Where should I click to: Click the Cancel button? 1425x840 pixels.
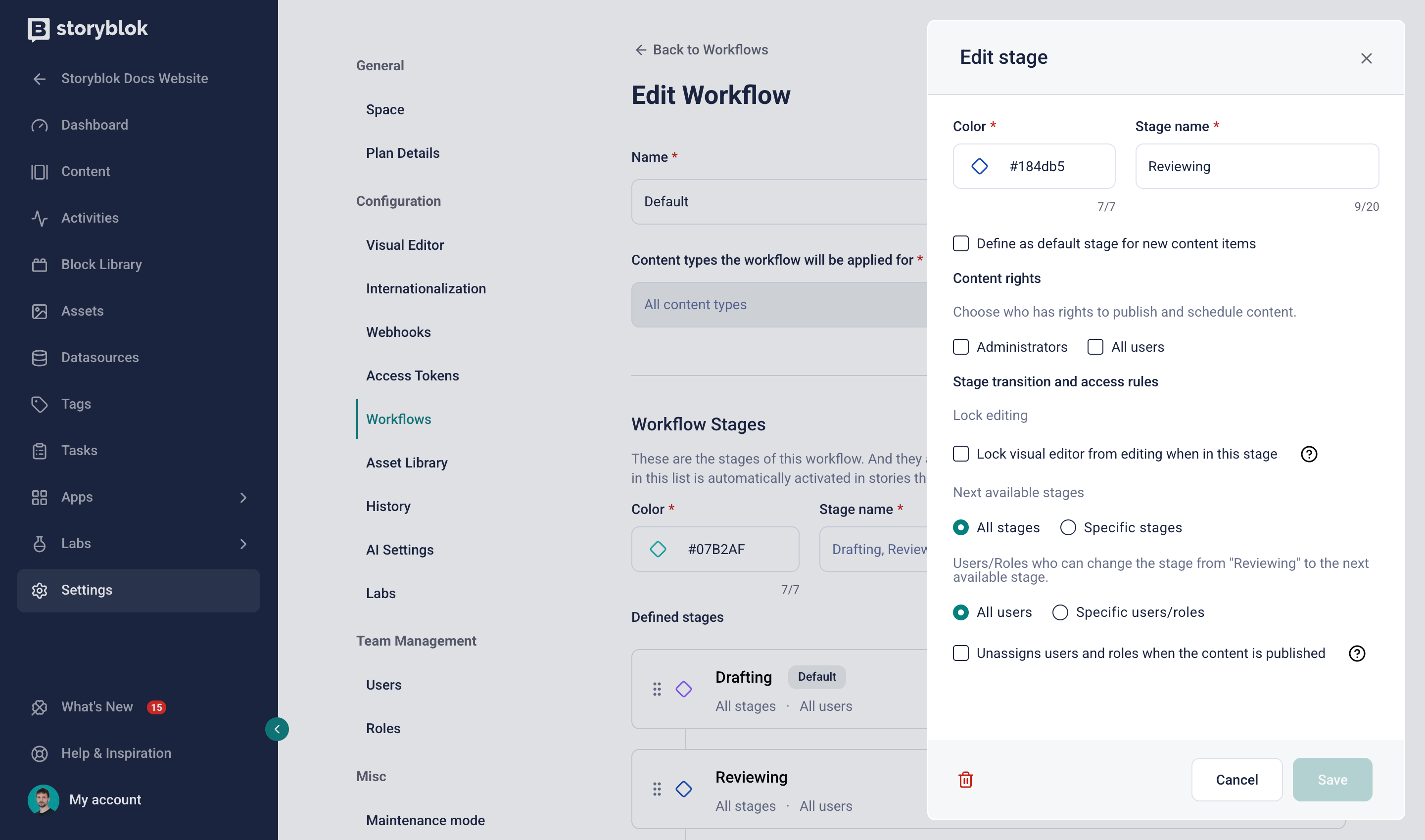1236,780
